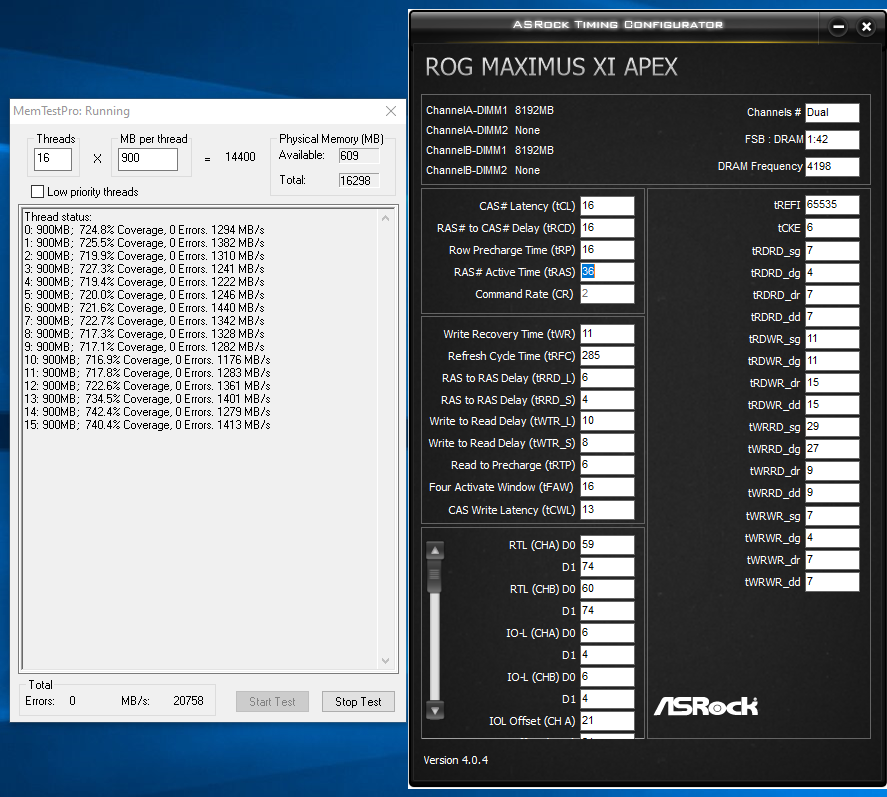Click the thread status scroll down arrow
The height and width of the screenshot is (797, 887).
[x=385, y=660]
